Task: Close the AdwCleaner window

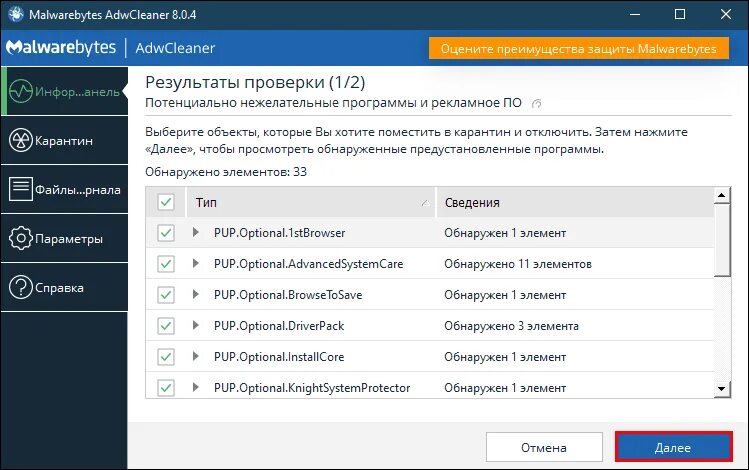Action: (x=726, y=14)
